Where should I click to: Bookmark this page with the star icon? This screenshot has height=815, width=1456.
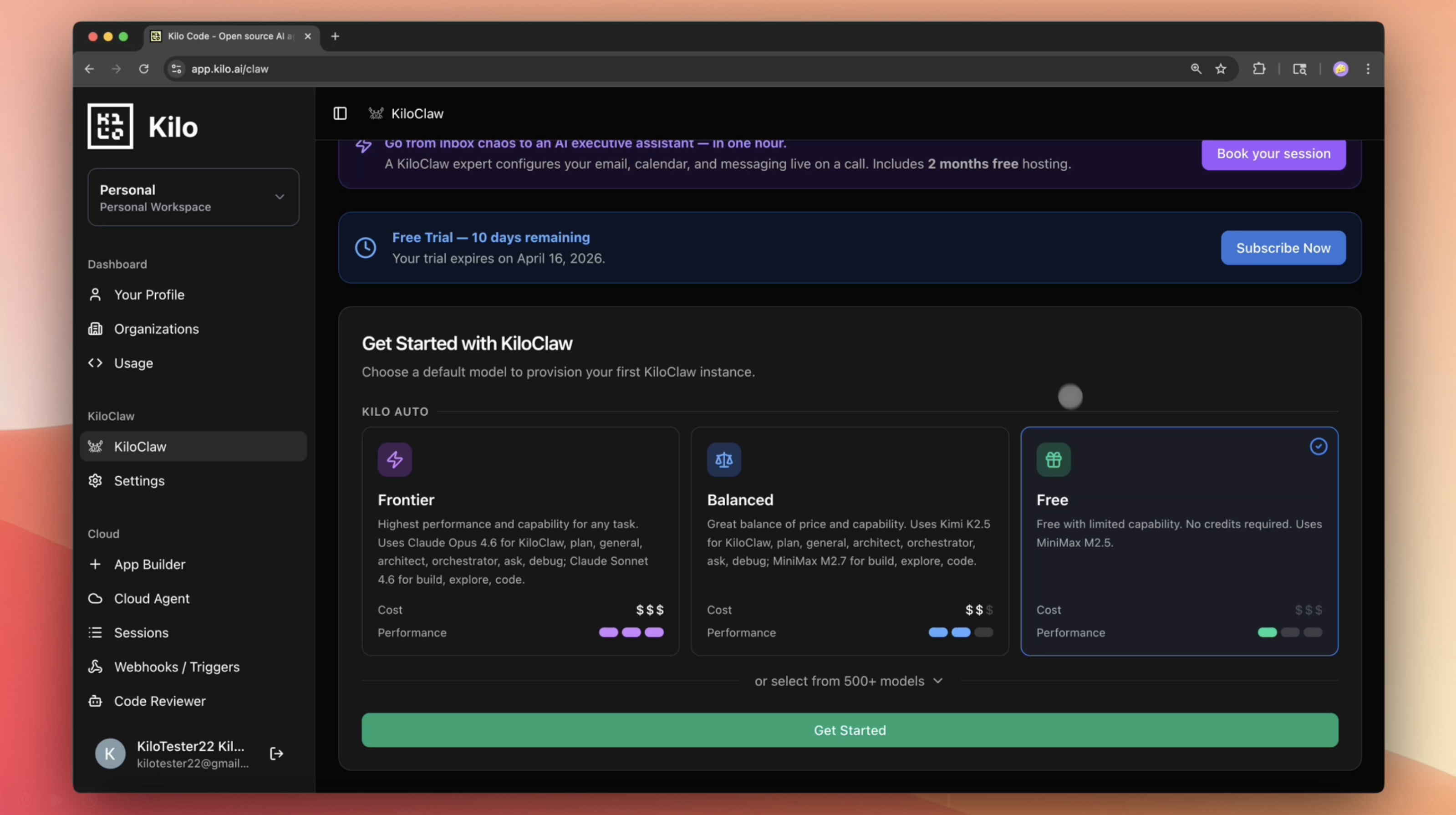pyautogui.click(x=1221, y=69)
